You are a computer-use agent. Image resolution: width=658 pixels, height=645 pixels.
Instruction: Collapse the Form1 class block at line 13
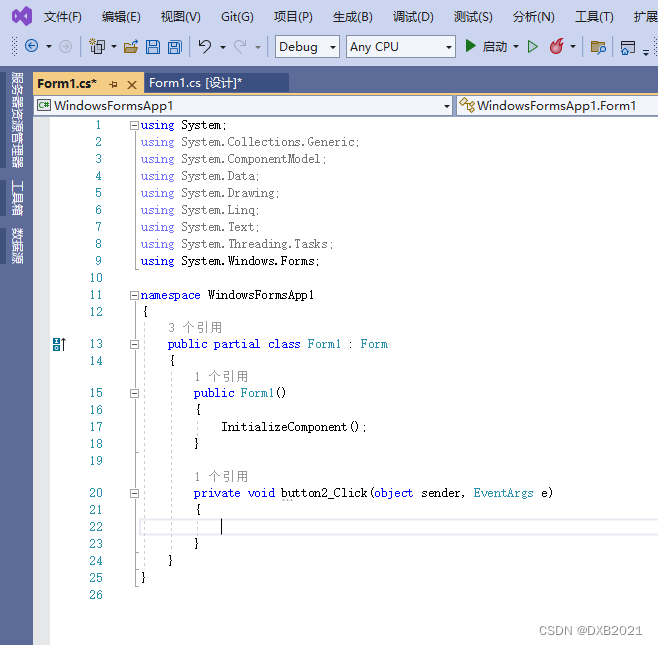tap(134, 345)
